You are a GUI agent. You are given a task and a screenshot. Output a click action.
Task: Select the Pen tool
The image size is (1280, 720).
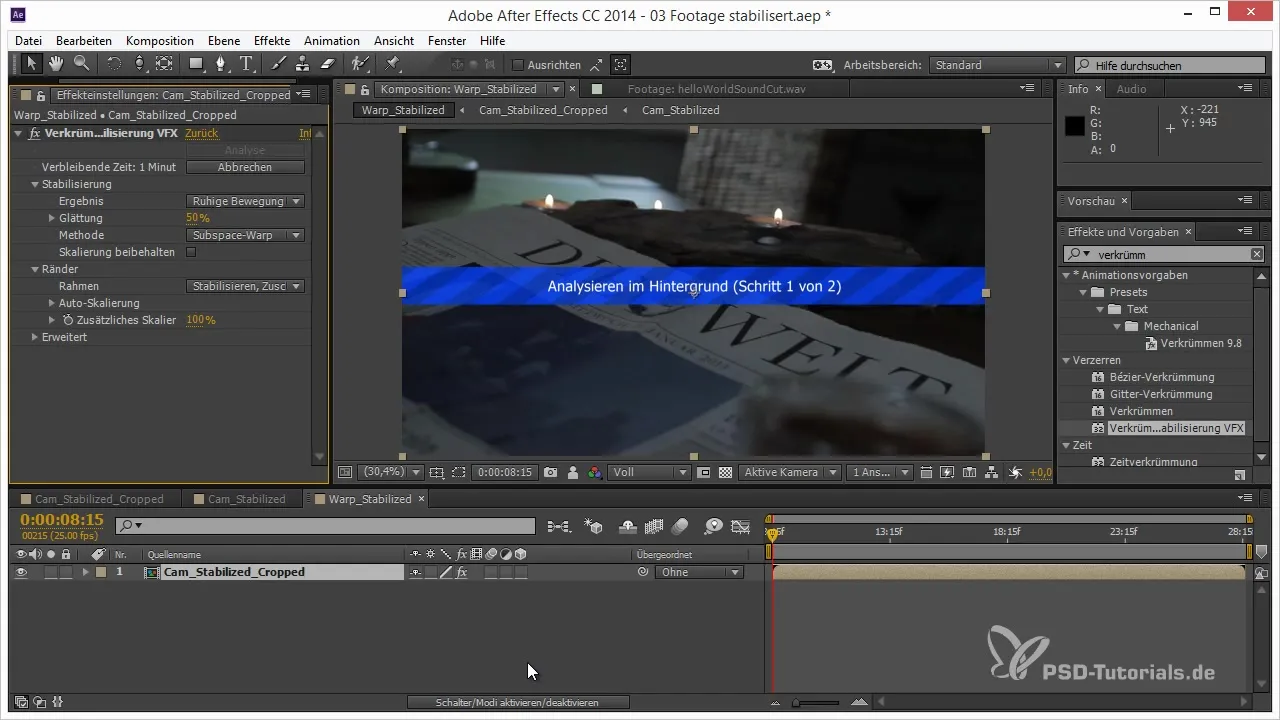221,64
